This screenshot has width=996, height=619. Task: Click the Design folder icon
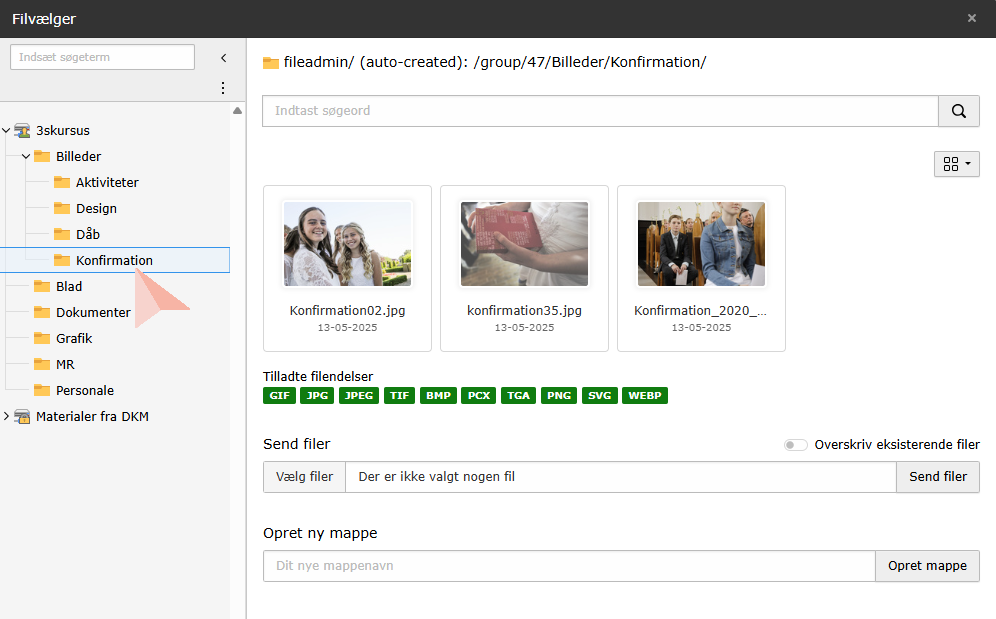point(62,208)
